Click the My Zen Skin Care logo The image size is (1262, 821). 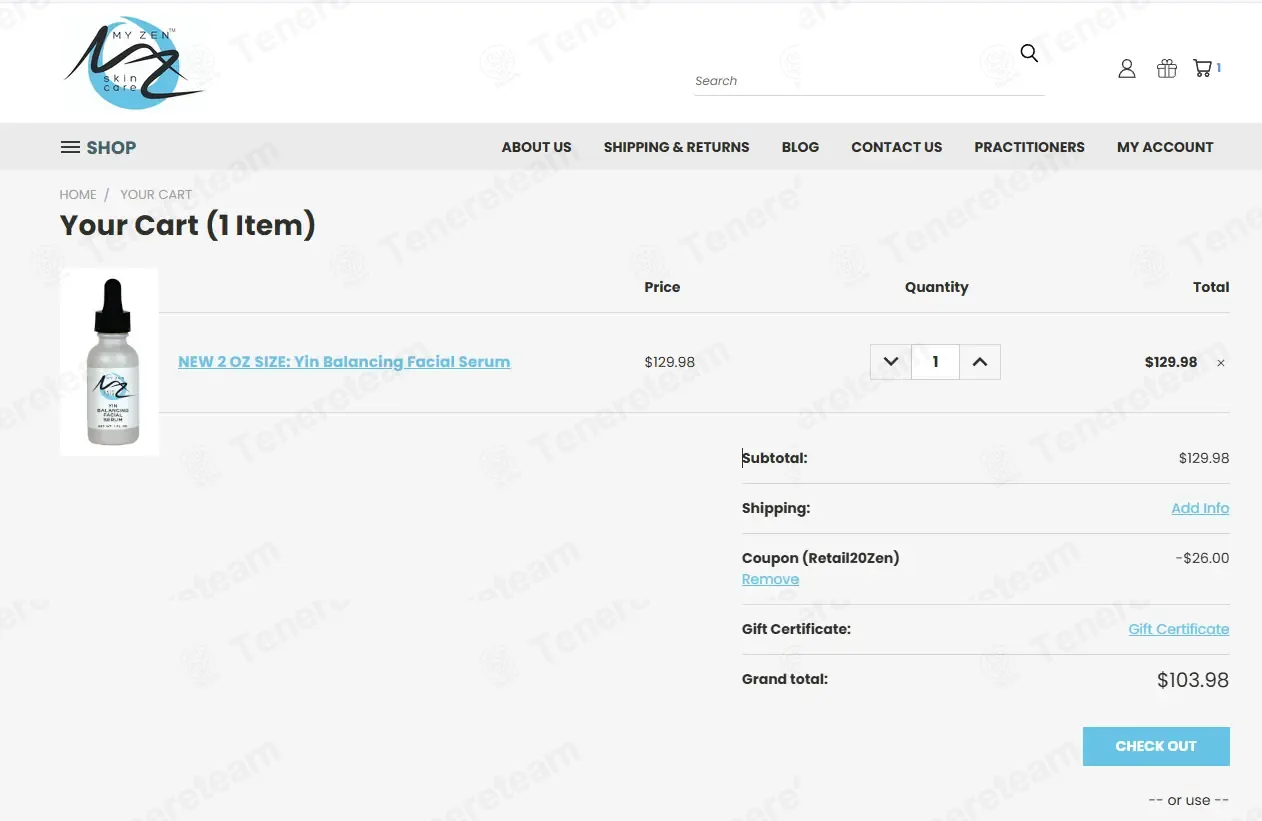[x=134, y=63]
